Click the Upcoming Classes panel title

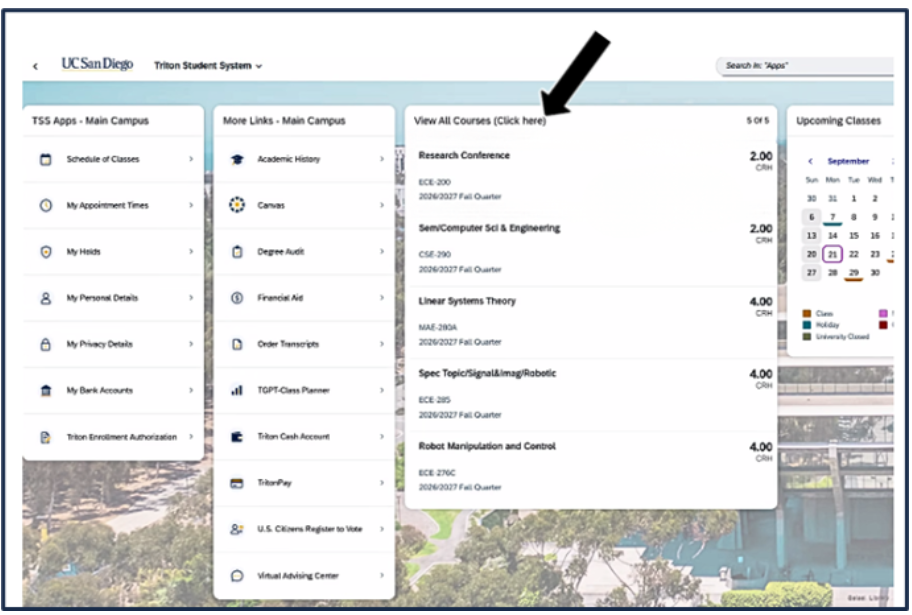tap(838, 120)
